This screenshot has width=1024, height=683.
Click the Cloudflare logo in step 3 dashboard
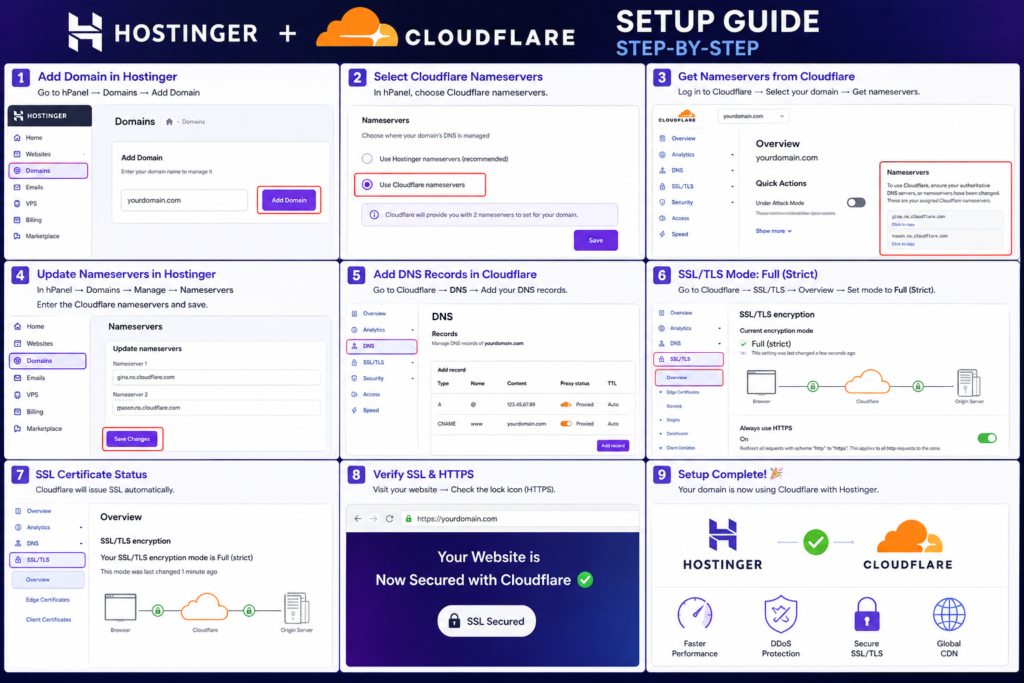click(x=677, y=116)
